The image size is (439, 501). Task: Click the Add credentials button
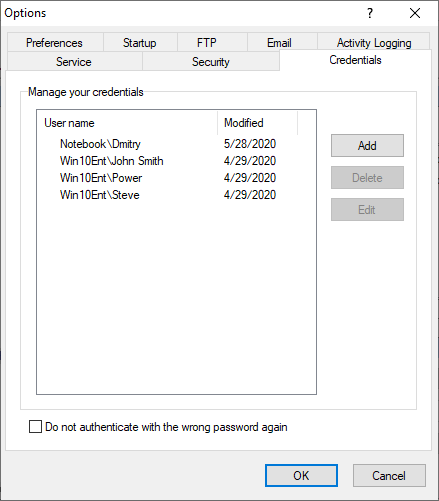tap(367, 146)
